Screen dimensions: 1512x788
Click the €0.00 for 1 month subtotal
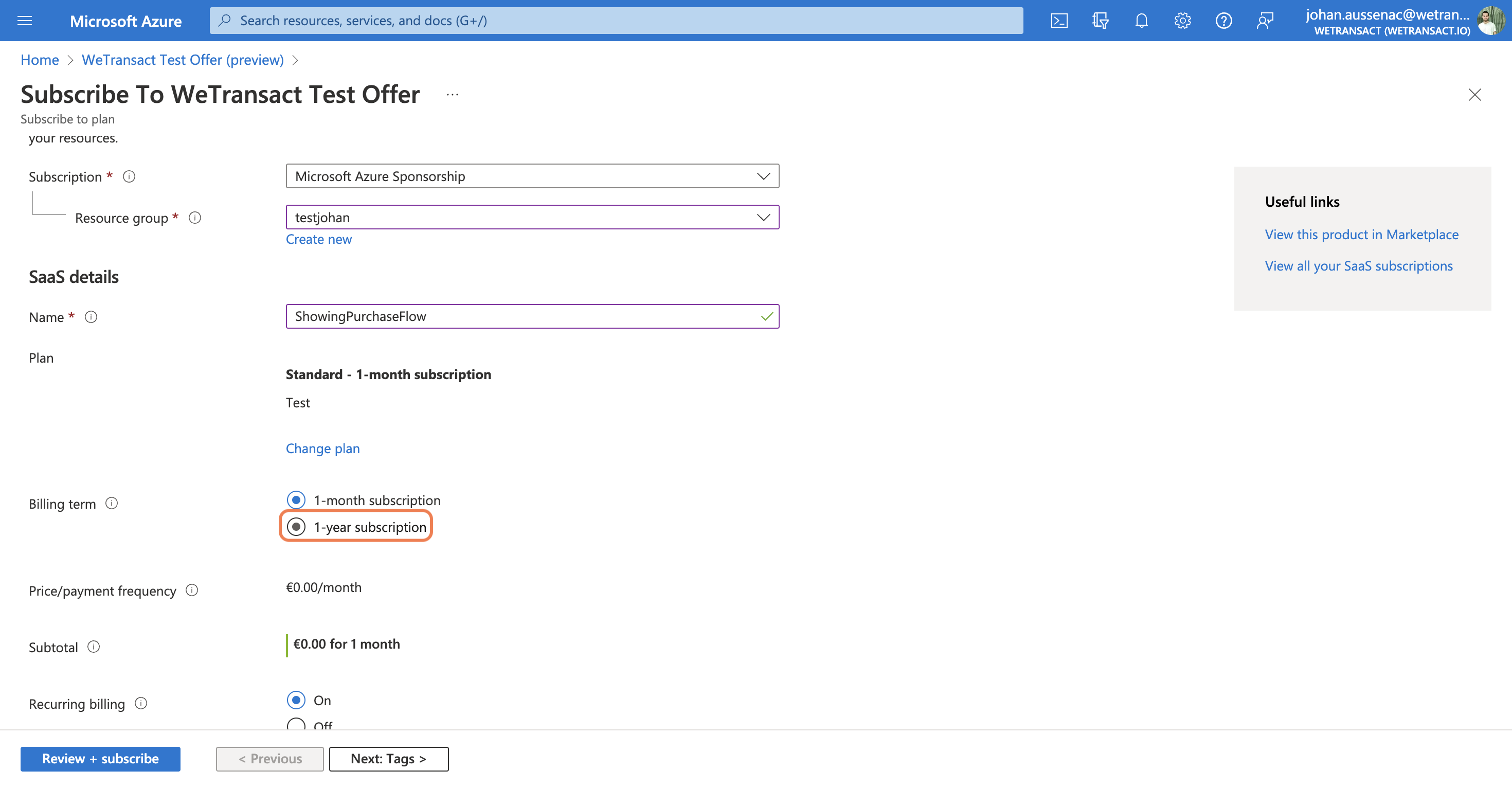click(346, 644)
